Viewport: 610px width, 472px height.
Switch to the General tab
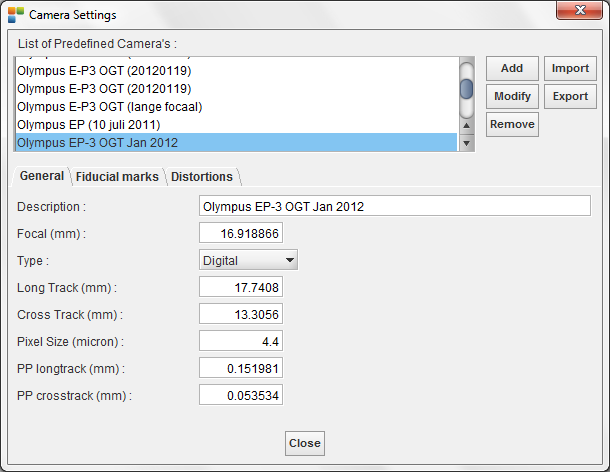coord(42,176)
